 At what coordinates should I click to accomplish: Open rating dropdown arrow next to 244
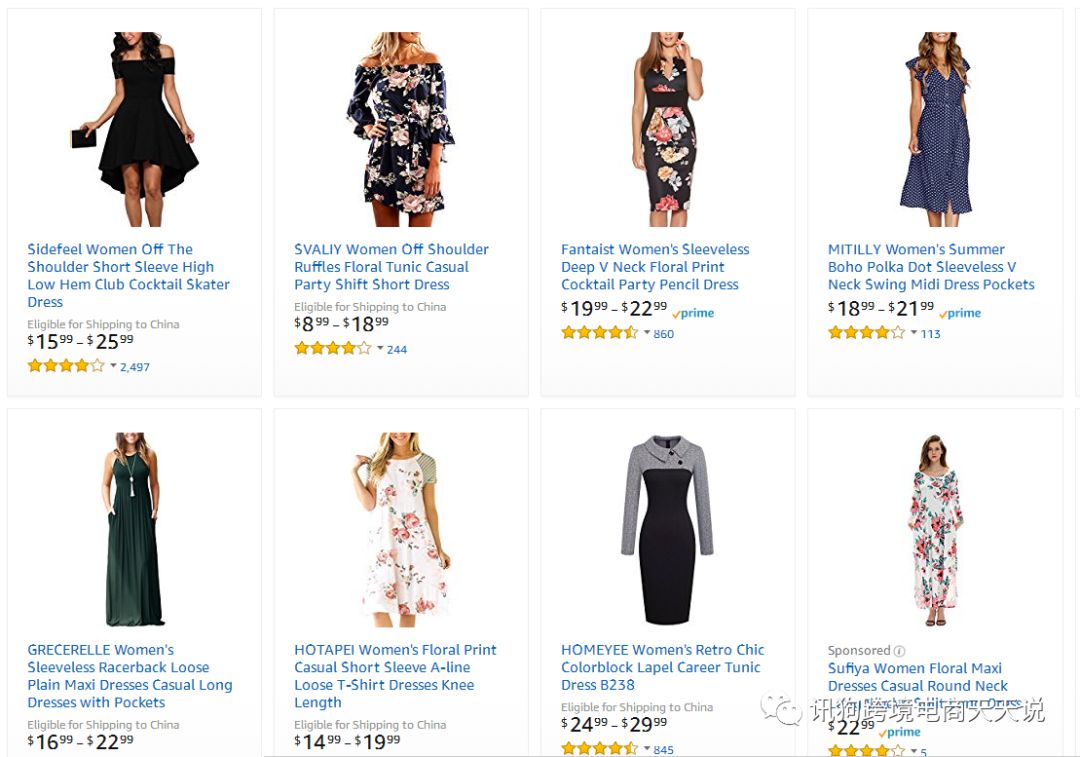click(380, 349)
